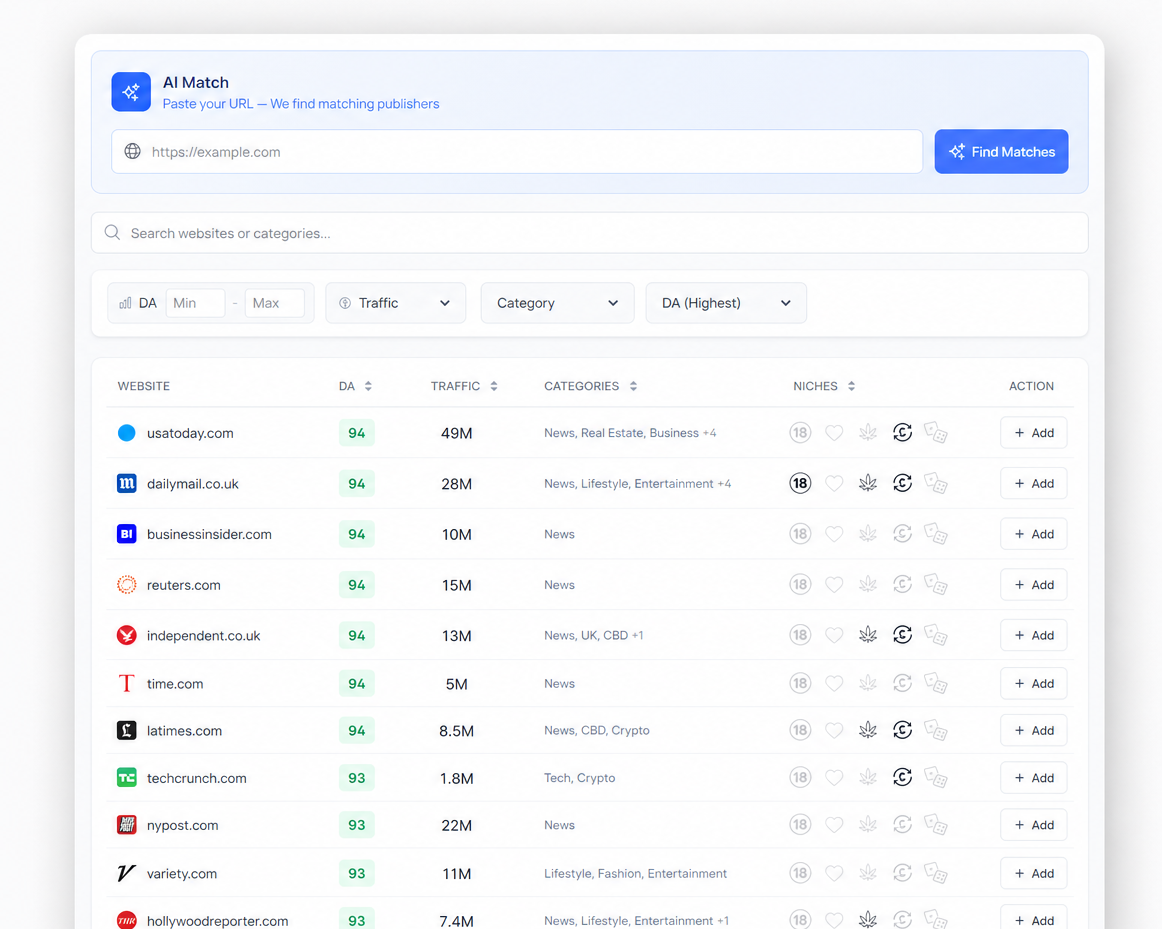Click the businessinsider.com BI logo

tap(127, 534)
